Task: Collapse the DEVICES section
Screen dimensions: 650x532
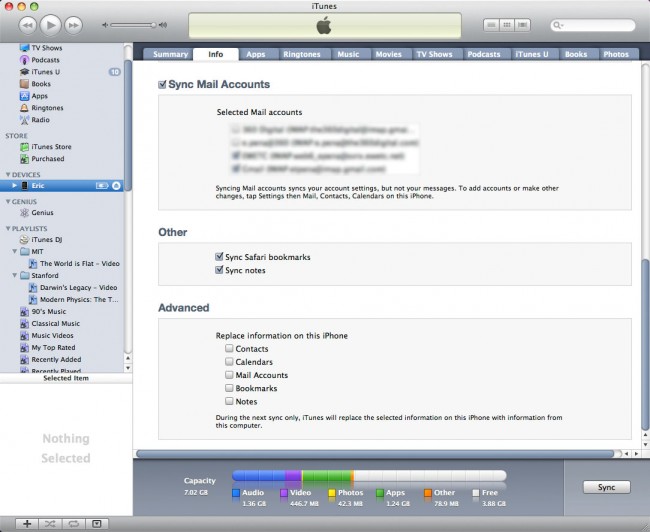Action: [7, 175]
